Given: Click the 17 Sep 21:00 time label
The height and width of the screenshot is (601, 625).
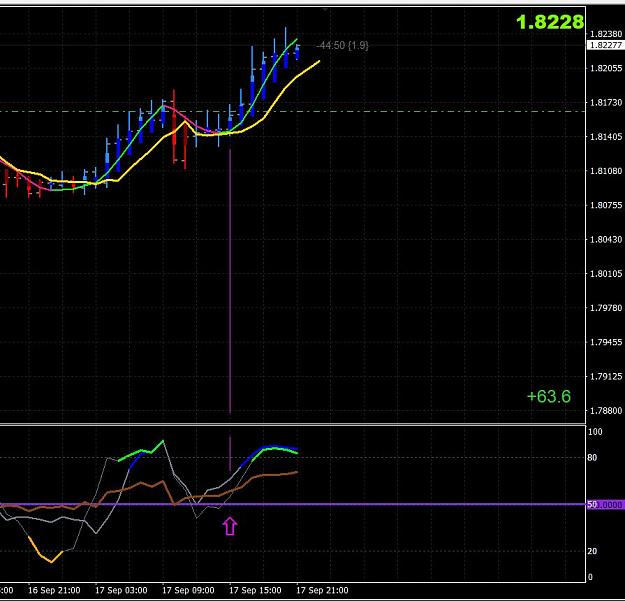Looking at the screenshot, I should (x=322, y=590).
